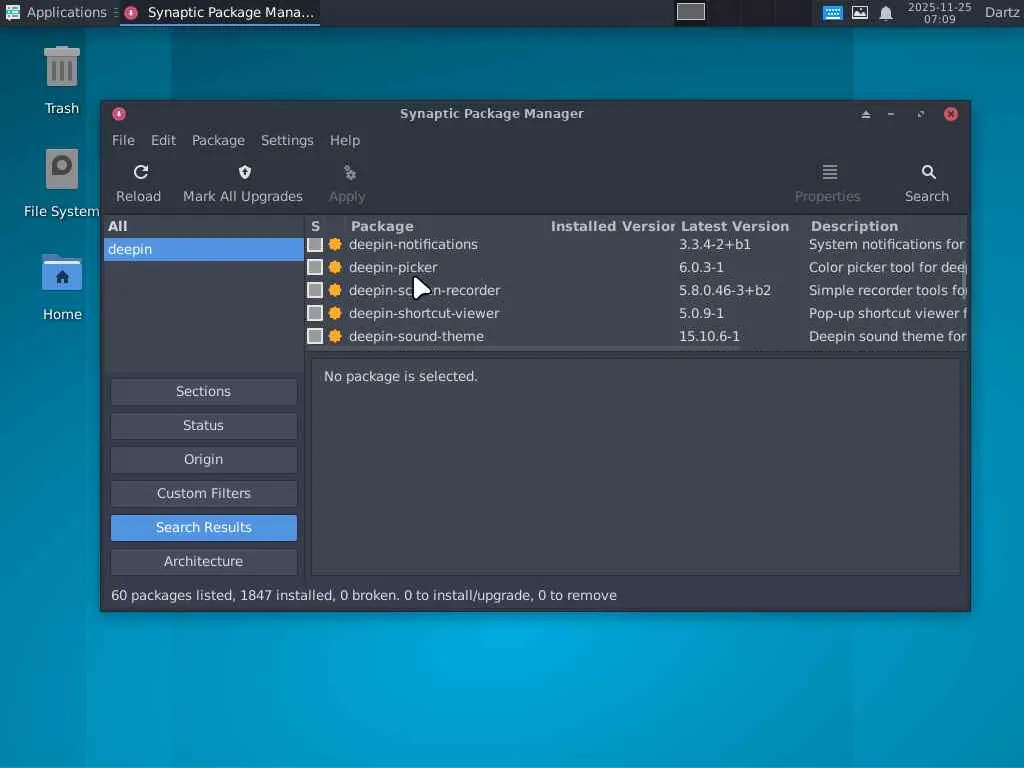
Task: Click 'Color picker tool' description cell
Action: 888,267
